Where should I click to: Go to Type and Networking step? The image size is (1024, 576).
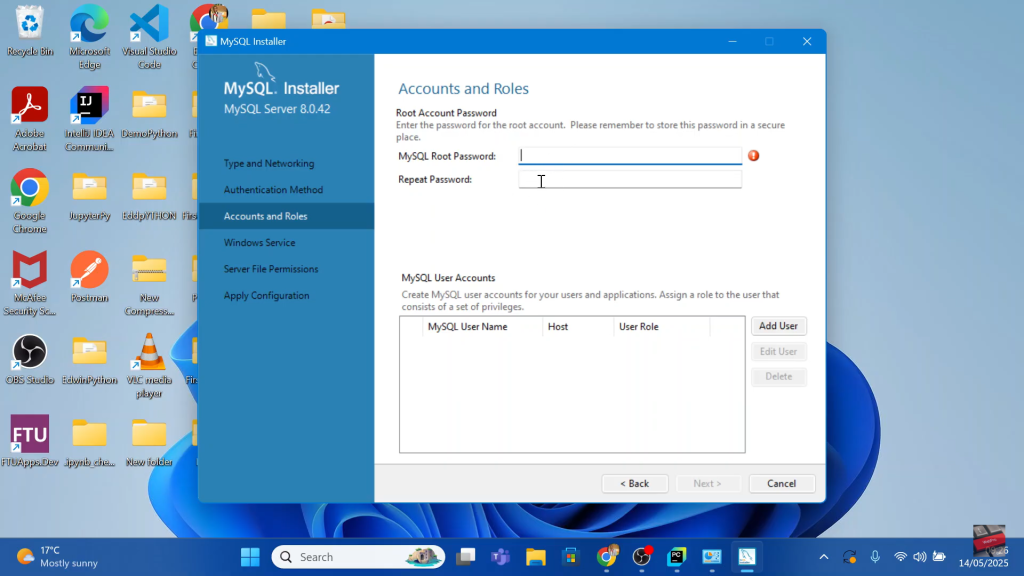point(269,163)
